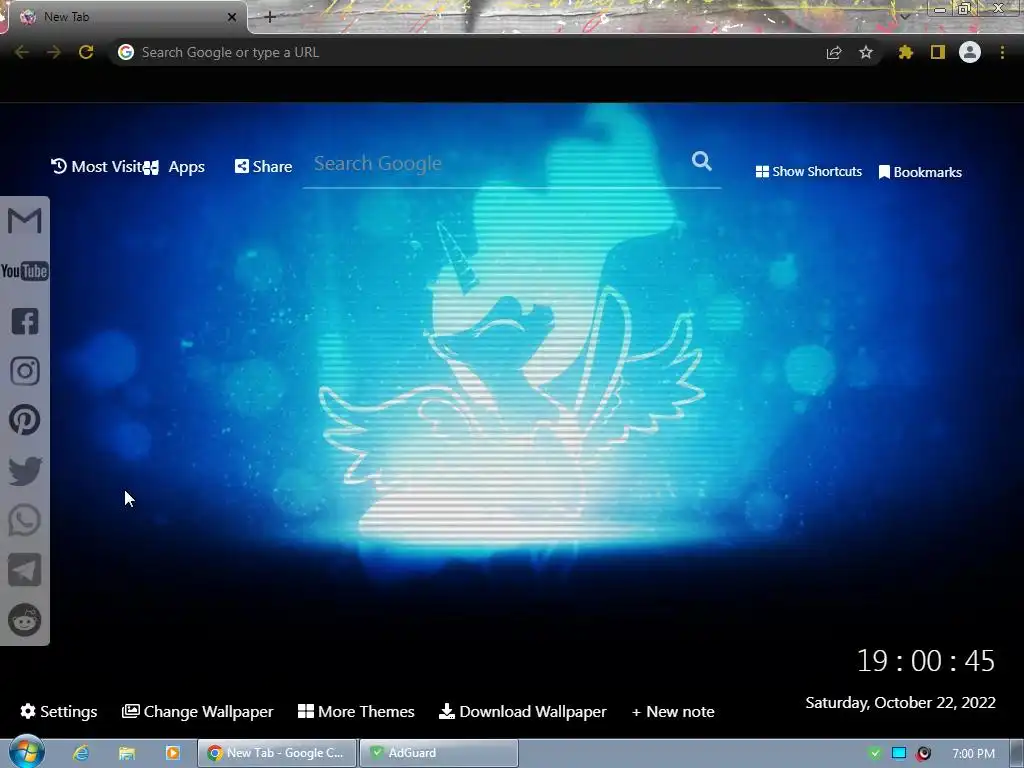Click the AdGuard green shield tray icon
The width and height of the screenshot is (1024, 768).
point(875,754)
